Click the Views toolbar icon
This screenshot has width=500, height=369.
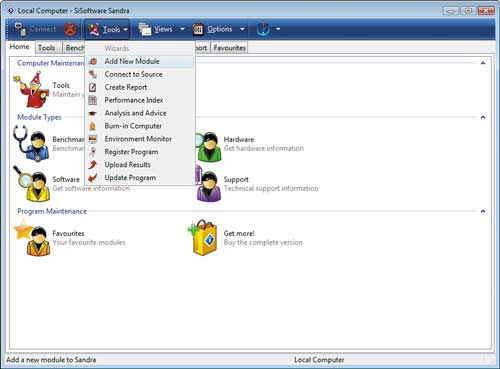coord(145,29)
